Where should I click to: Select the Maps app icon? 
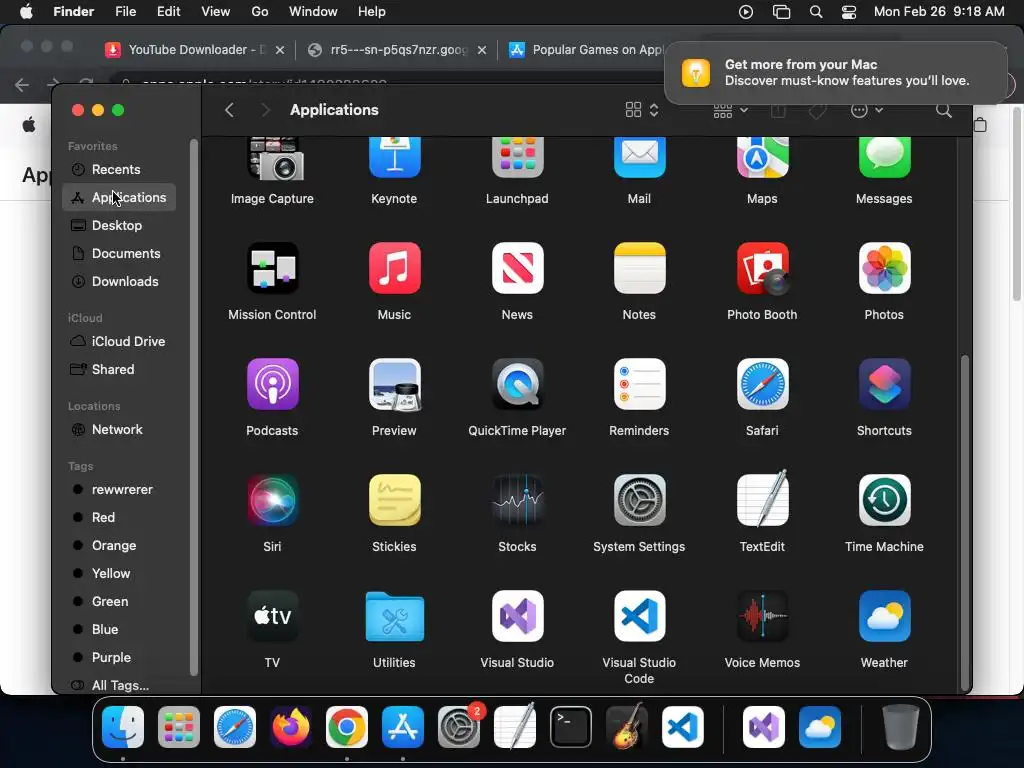pos(762,158)
